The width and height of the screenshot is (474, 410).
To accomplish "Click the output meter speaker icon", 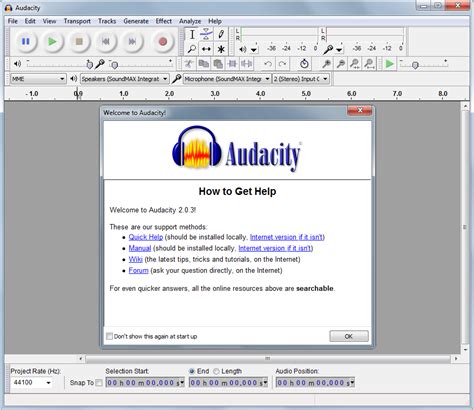I will [243, 49].
